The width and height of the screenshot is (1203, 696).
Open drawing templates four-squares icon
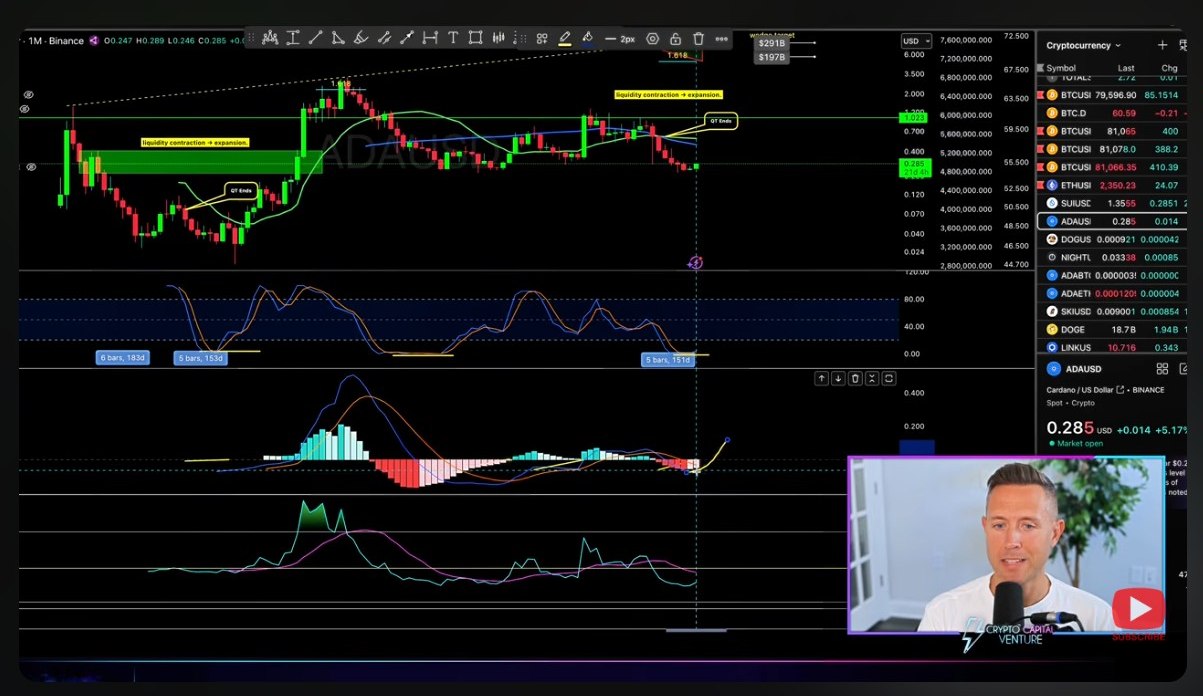[x=541, y=38]
